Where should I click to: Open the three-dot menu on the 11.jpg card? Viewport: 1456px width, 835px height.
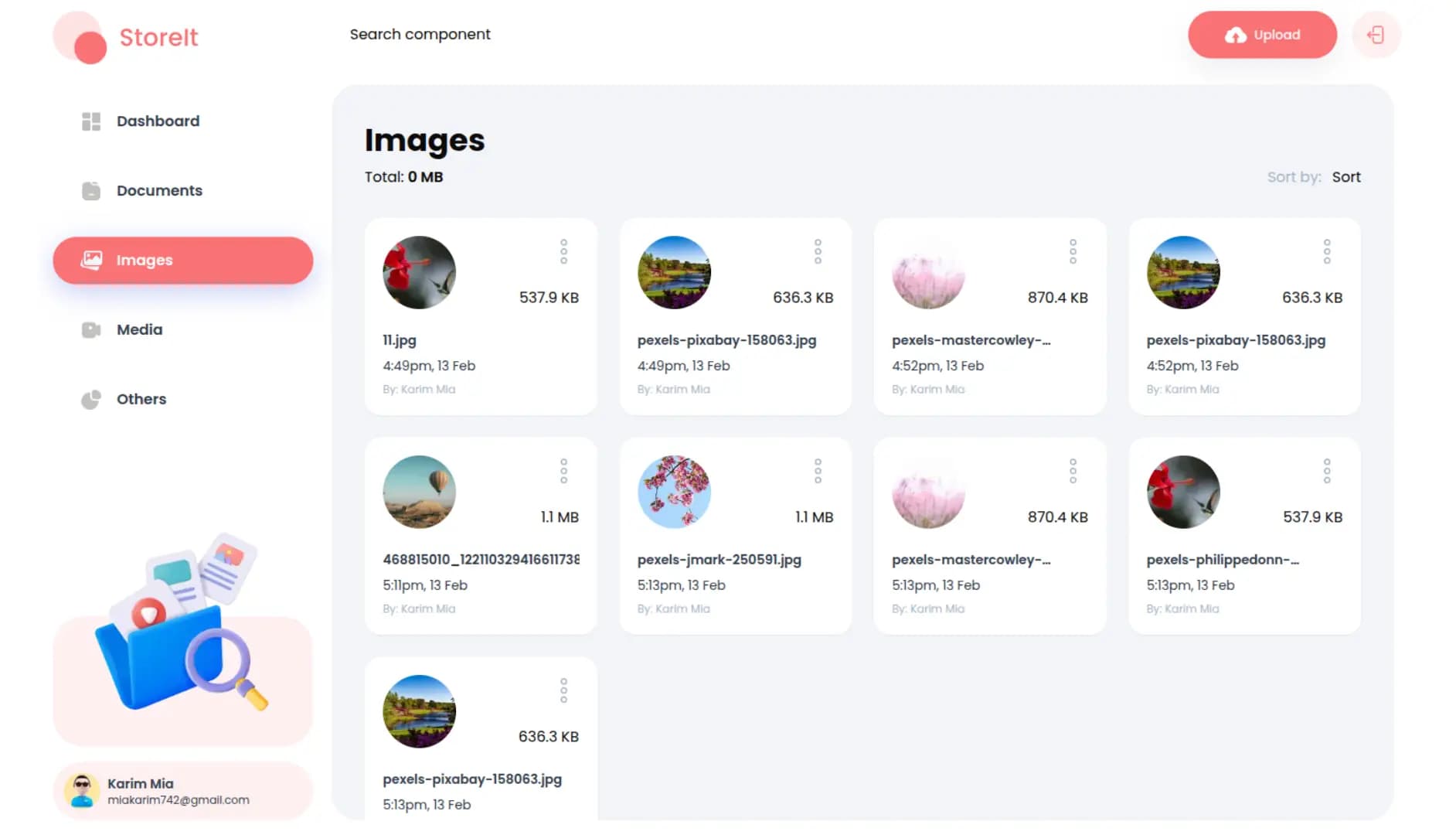click(563, 251)
